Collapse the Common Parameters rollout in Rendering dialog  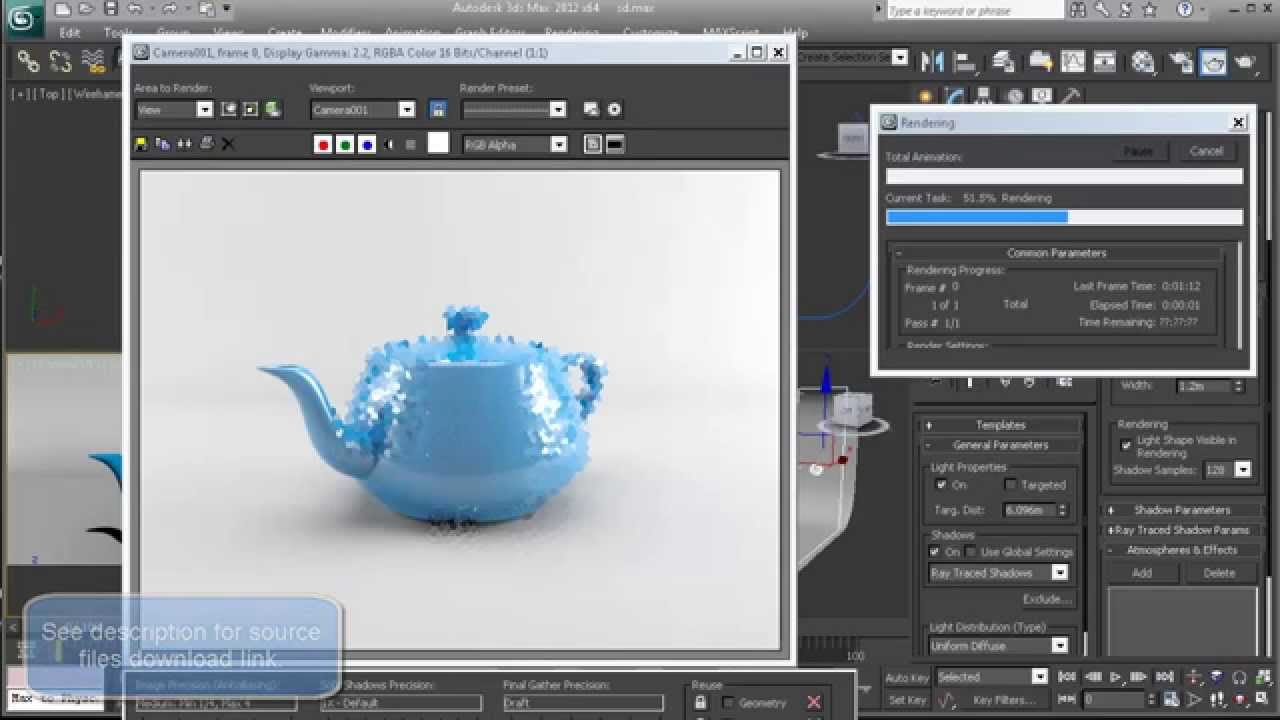(x=1056, y=253)
